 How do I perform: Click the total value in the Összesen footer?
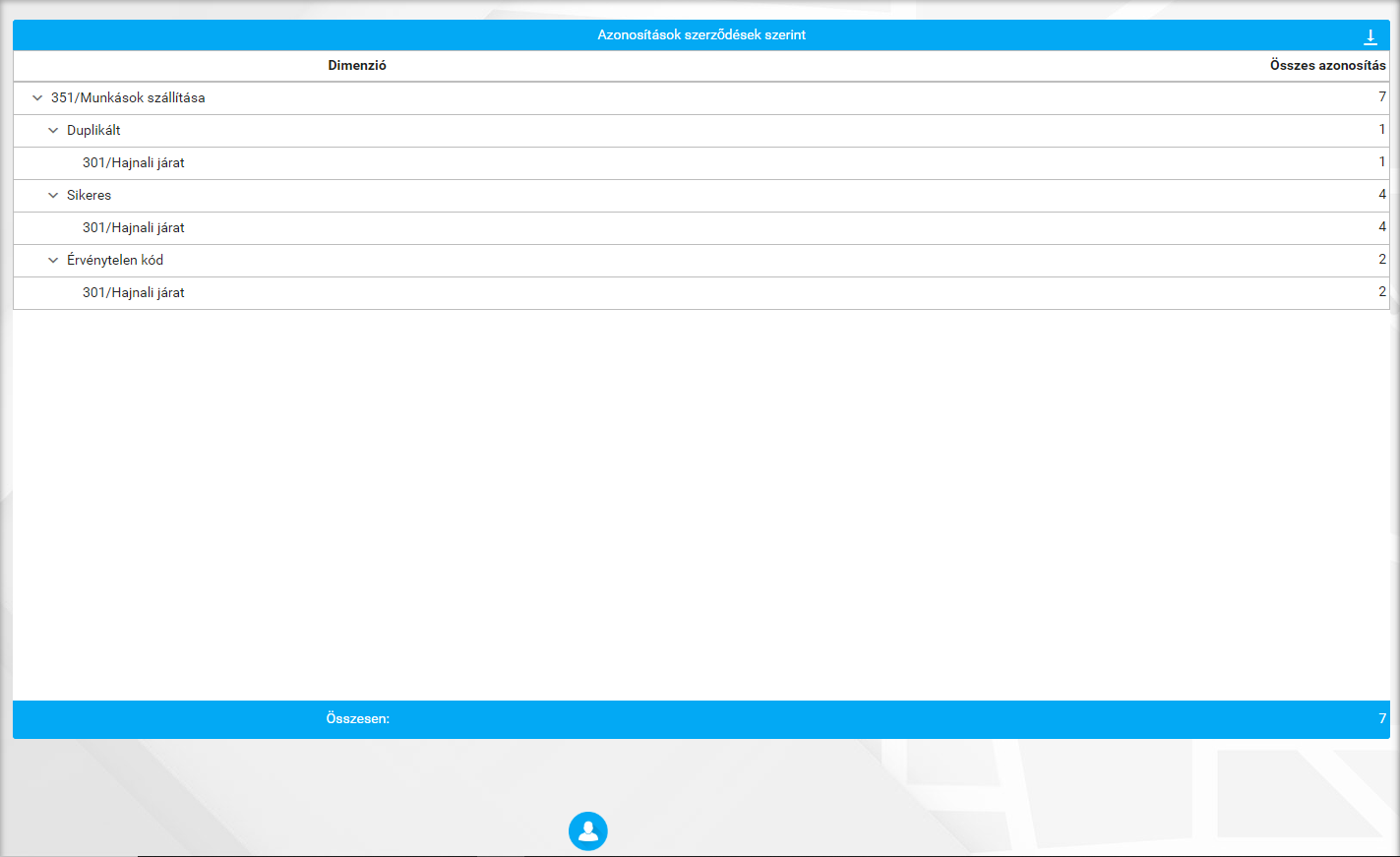tap(1381, 719)
